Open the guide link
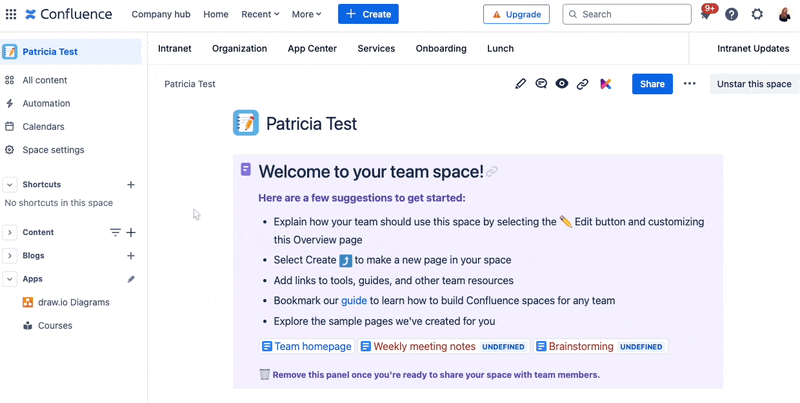The image size is (800, 403). point(354,300)
